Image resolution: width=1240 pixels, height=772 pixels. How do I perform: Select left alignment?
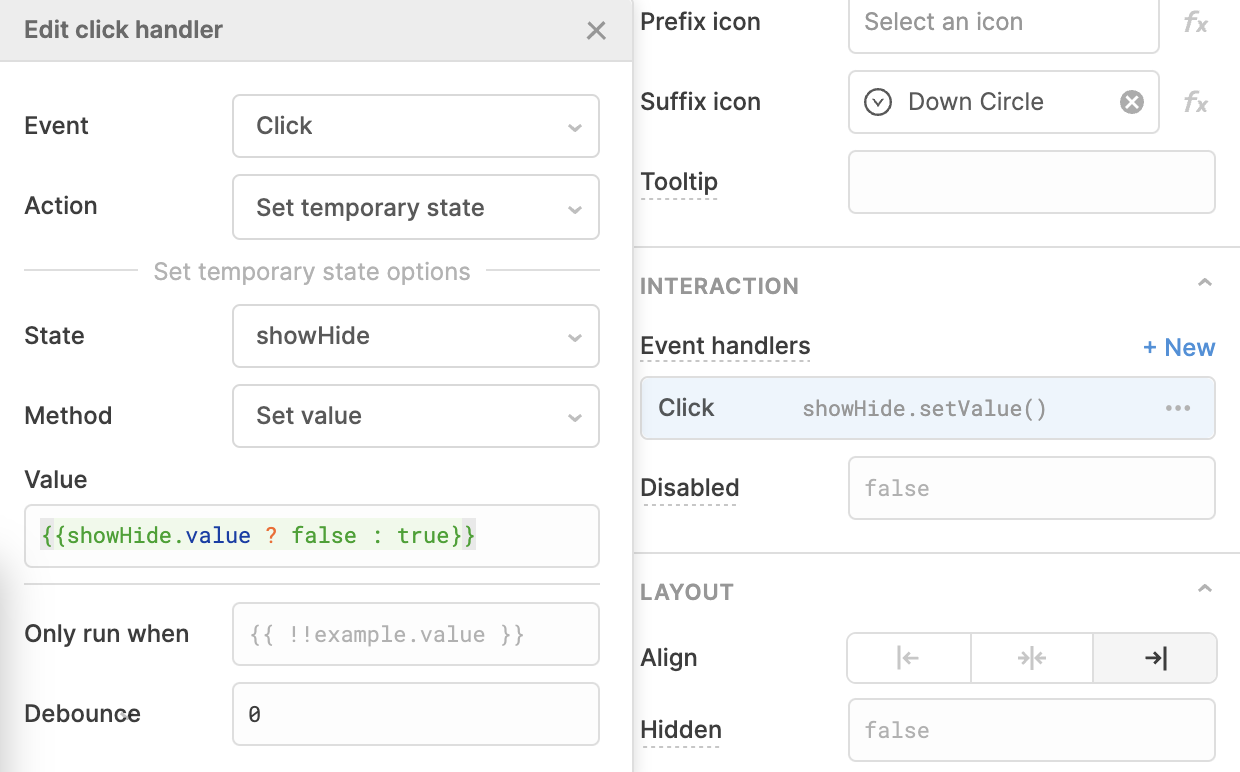tap(908, 658)
